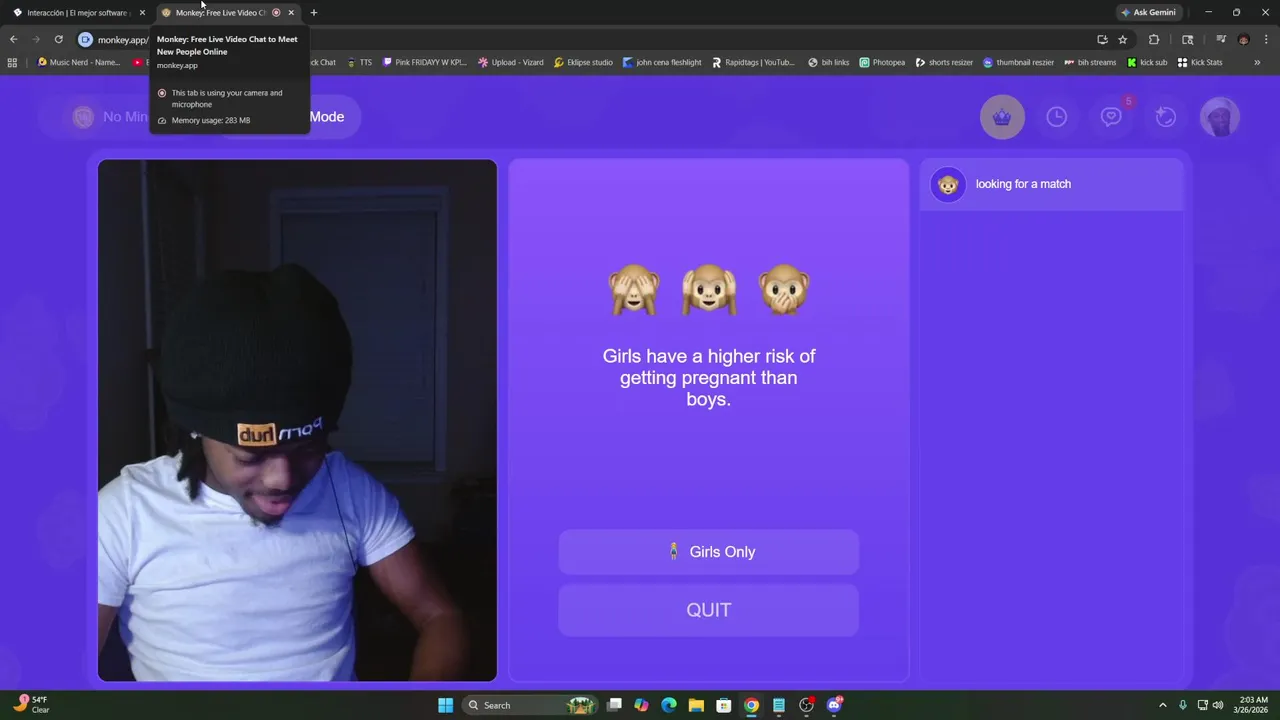Open a new browser tab
The height and width of the screenshot is (720, 1280).
(x=314, y=12)
